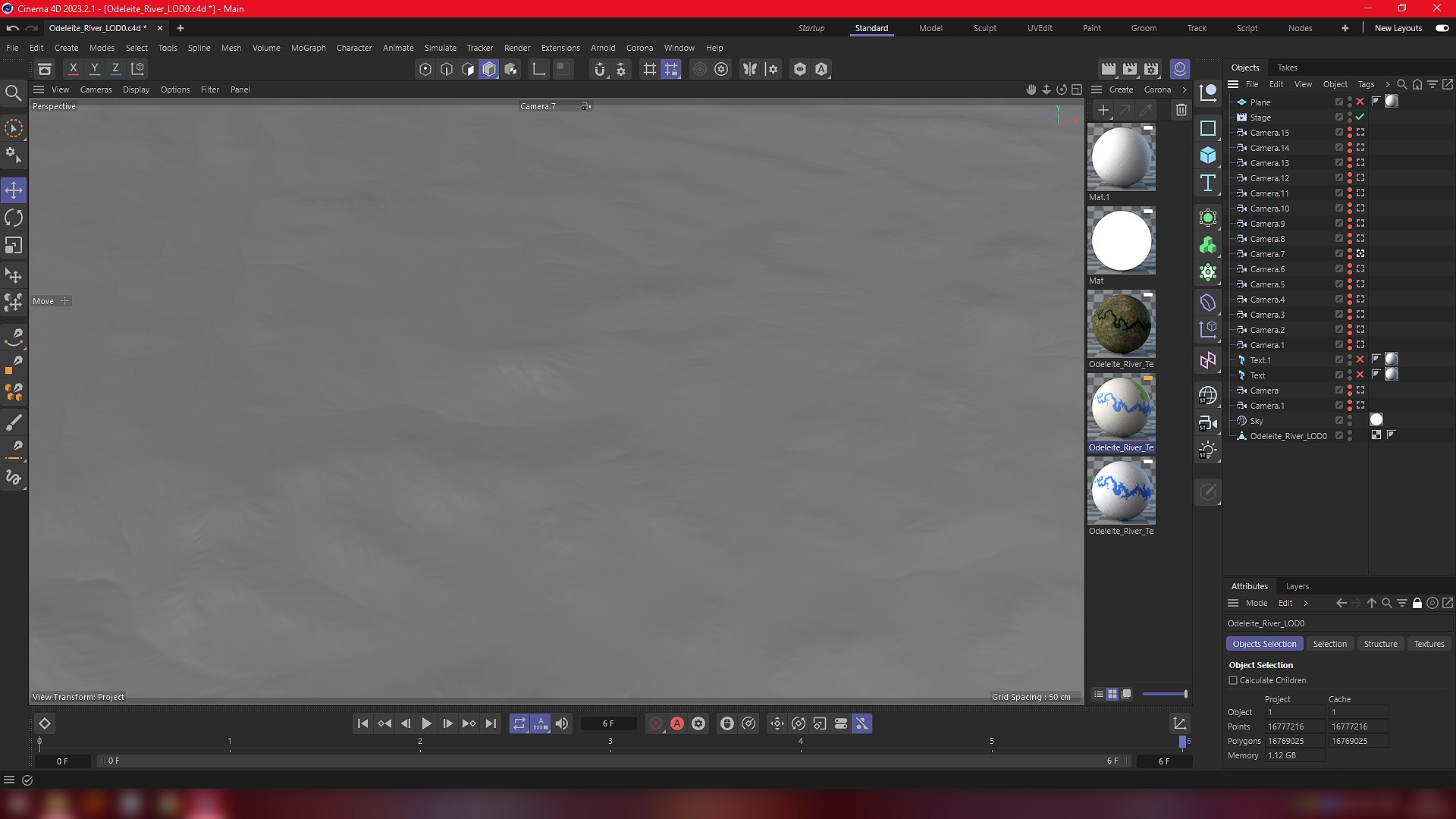Image resolution: width=1456 pixels, height=819 pixels.
Task: Switch to the Takes tab
Action: (1287, 67)
